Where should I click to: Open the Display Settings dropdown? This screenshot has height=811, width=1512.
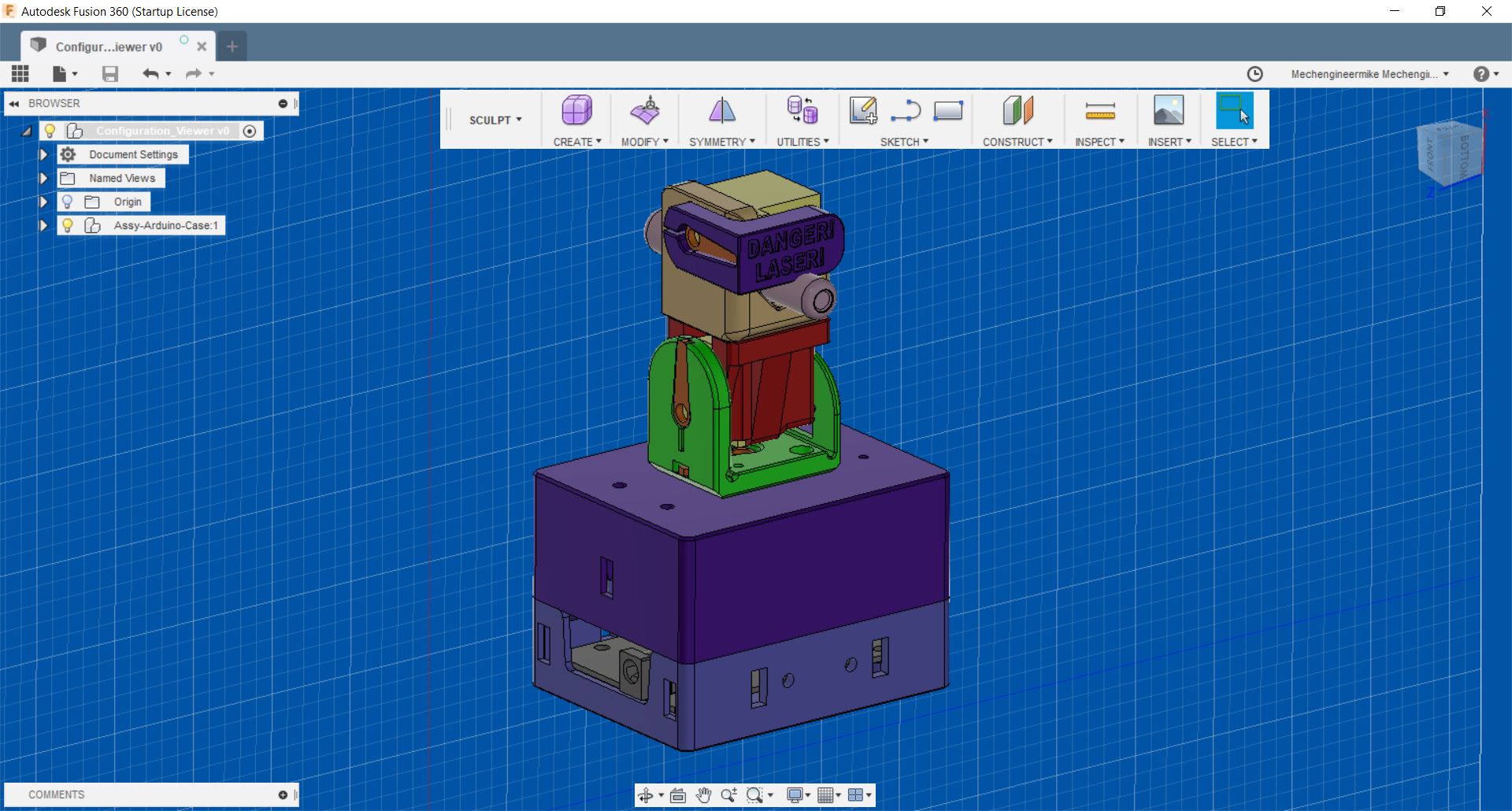pos(798,795)
